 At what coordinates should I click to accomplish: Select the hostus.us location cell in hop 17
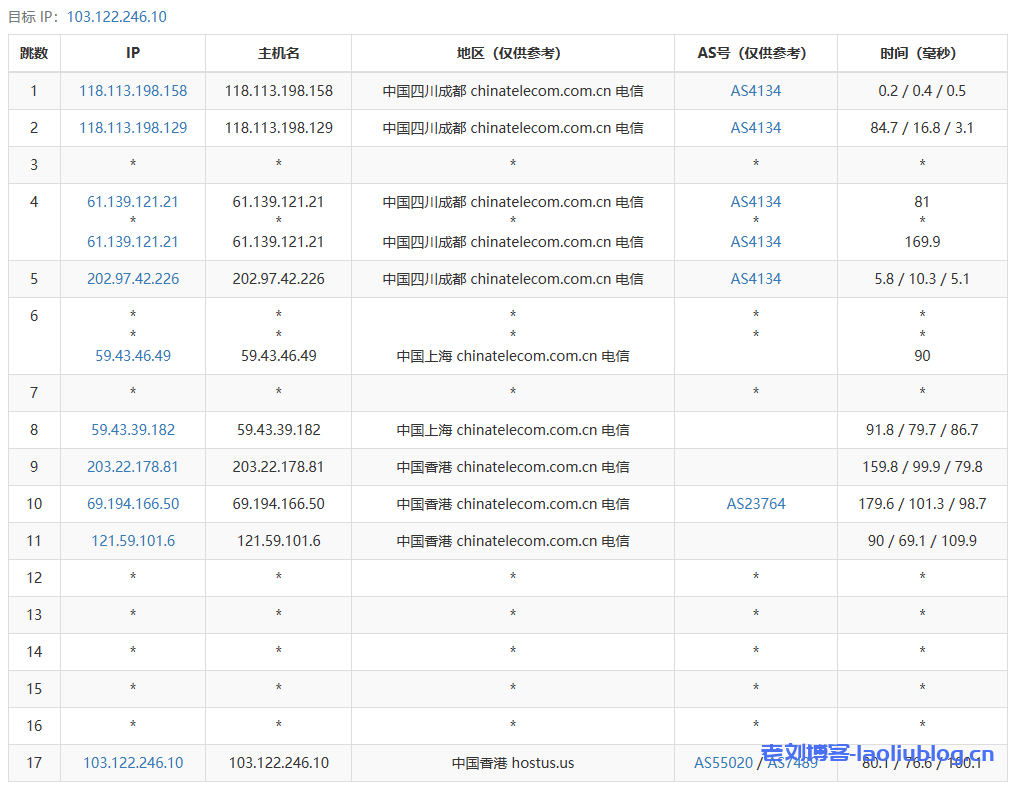coord(513,763)
